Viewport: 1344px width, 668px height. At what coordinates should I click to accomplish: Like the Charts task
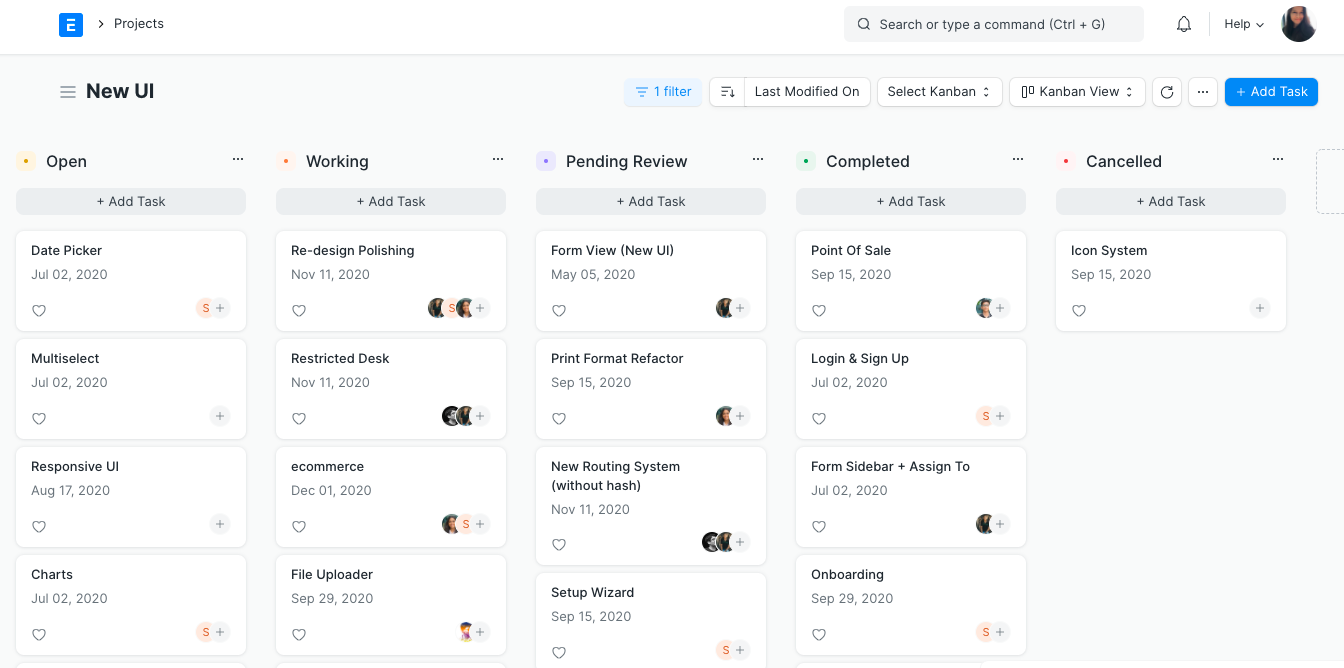click(x=39, y=635)
